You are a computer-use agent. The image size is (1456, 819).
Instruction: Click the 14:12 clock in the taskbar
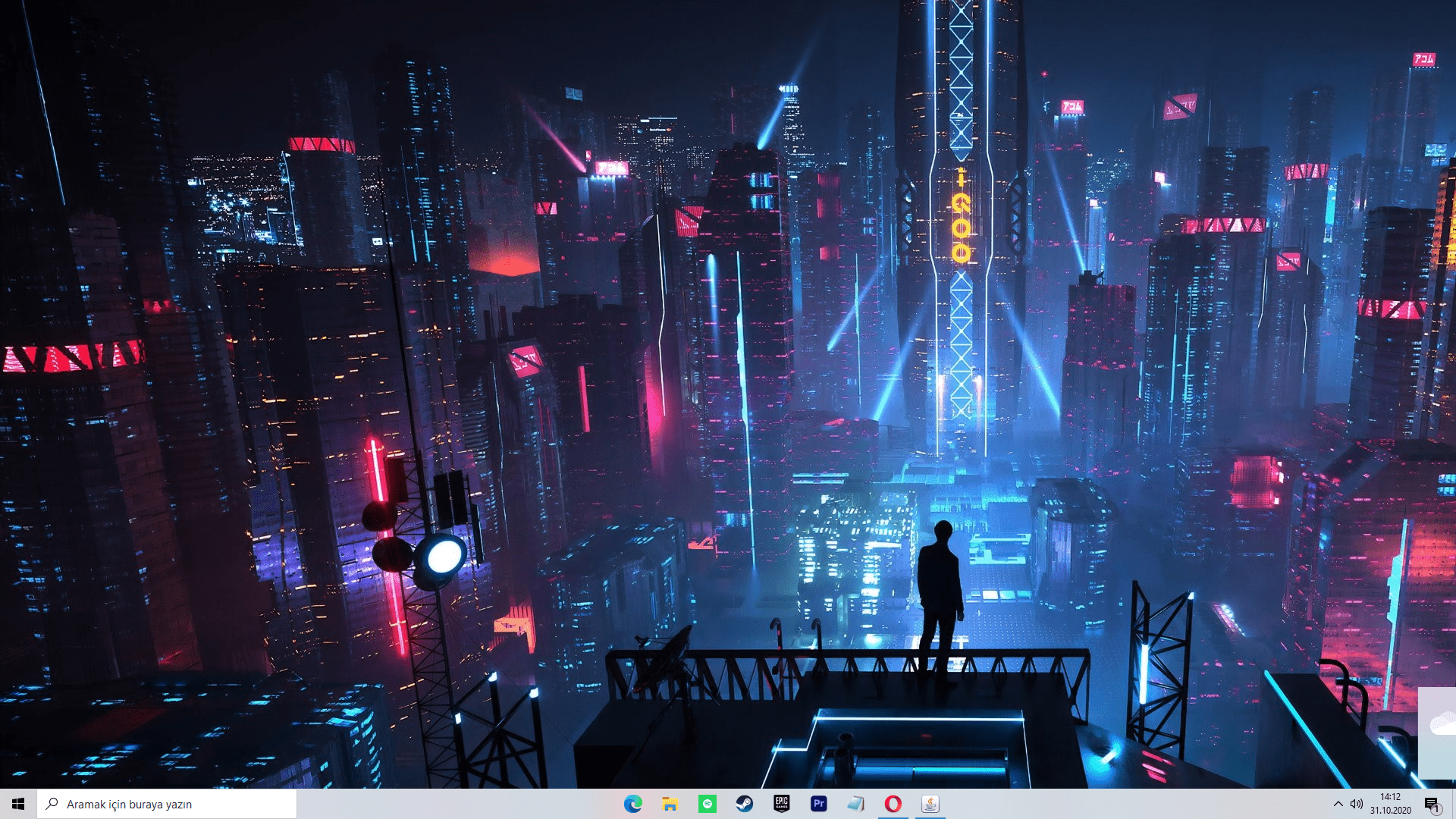coord(1390,797)
